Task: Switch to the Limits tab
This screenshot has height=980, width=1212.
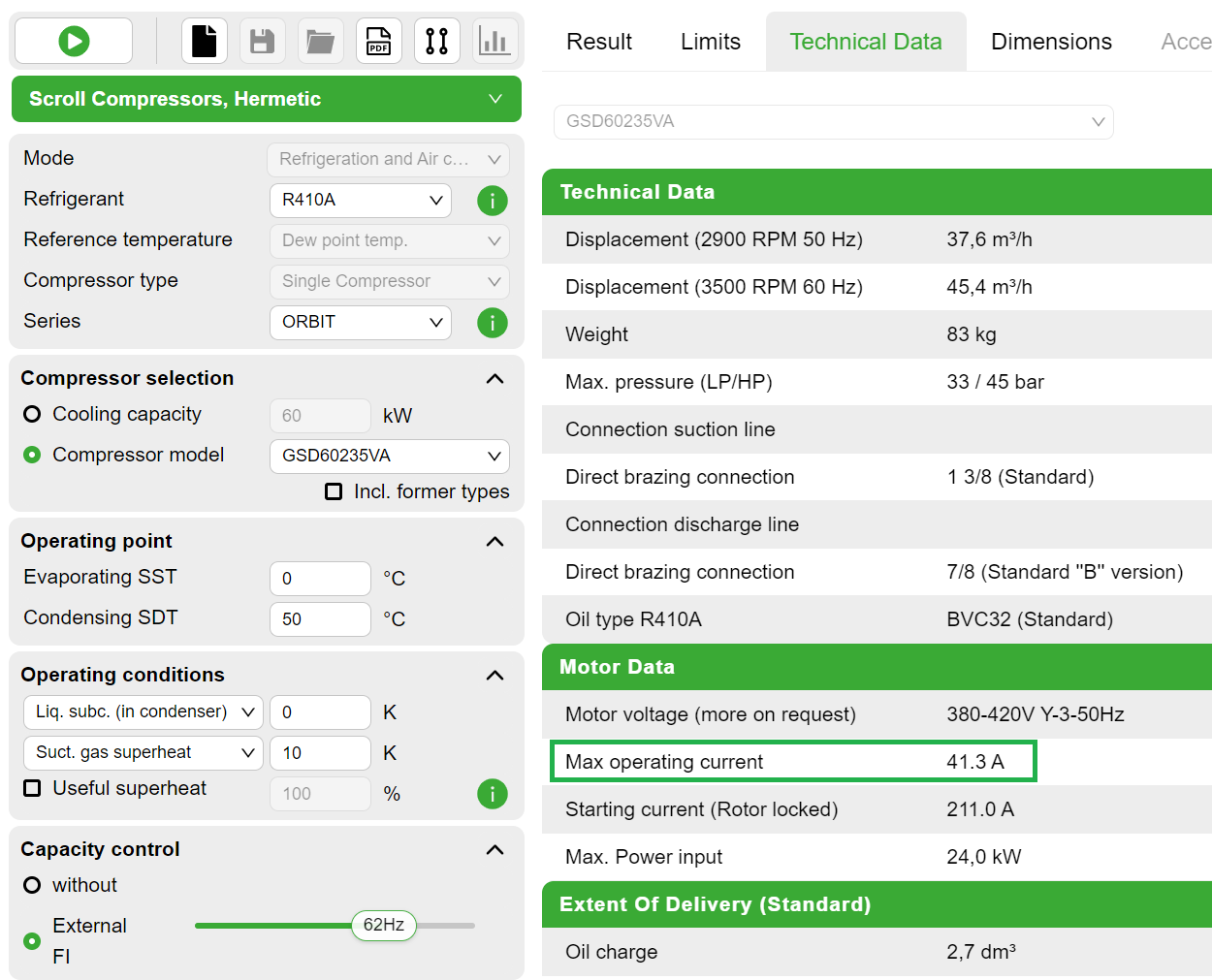Action: pos(710,42)
